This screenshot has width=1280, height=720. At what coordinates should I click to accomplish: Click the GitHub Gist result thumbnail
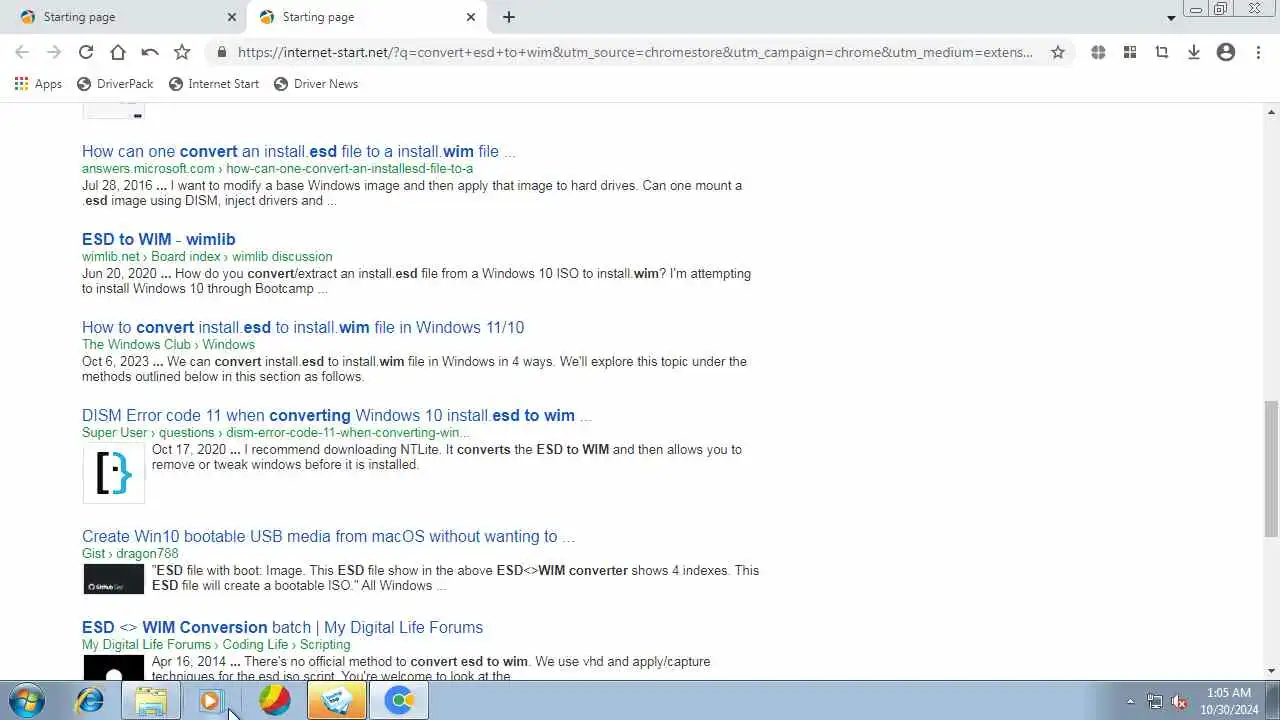114,579
